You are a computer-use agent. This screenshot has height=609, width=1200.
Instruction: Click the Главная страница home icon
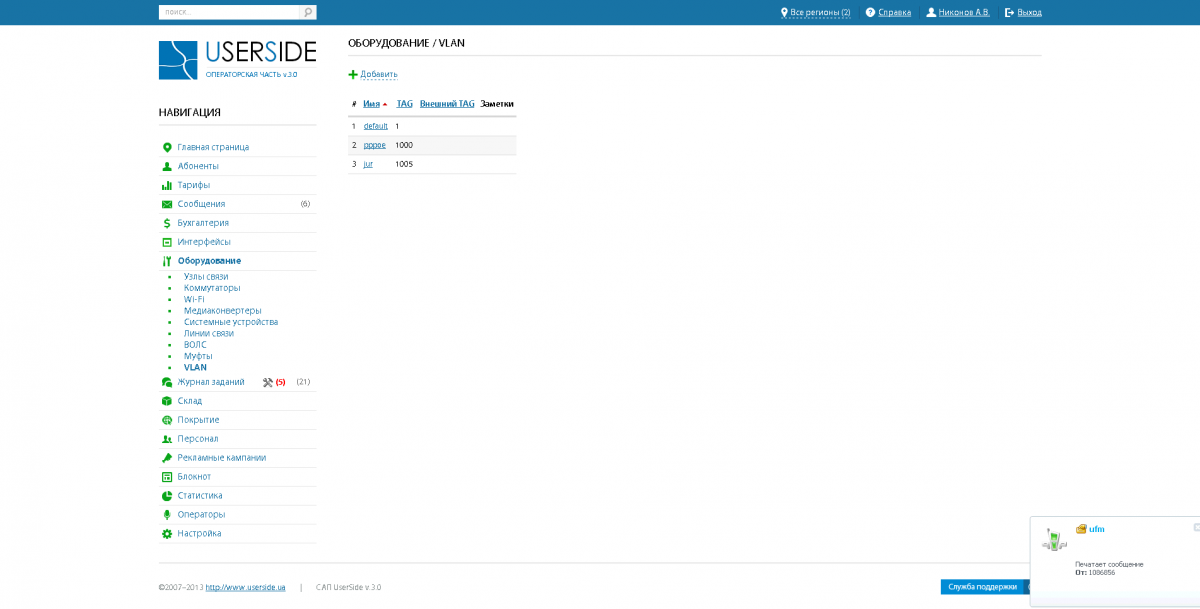coord(167,147)
